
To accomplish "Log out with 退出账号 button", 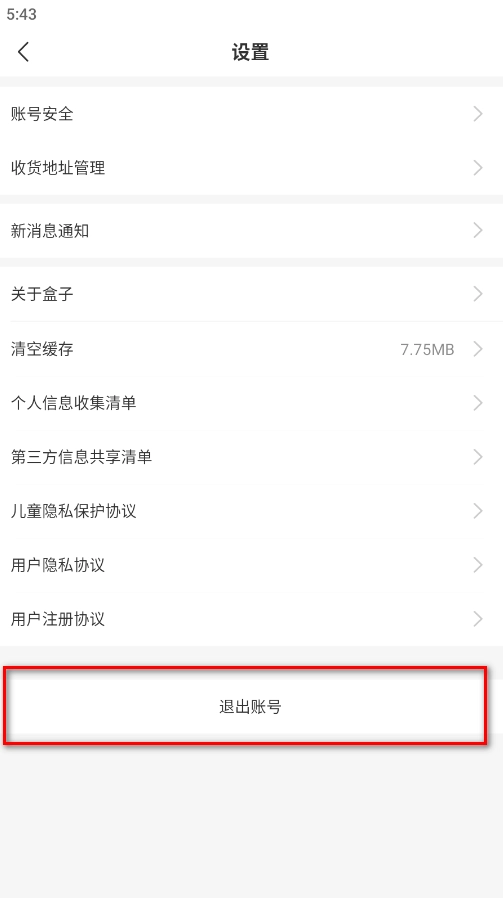I will (x=252, y=707).
